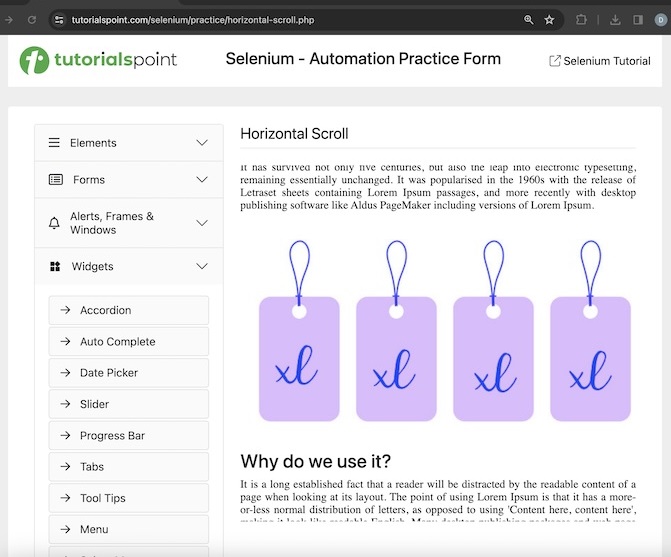Click the Elements hamburger icon
This screenshot has height=557, width=671.
54,143
